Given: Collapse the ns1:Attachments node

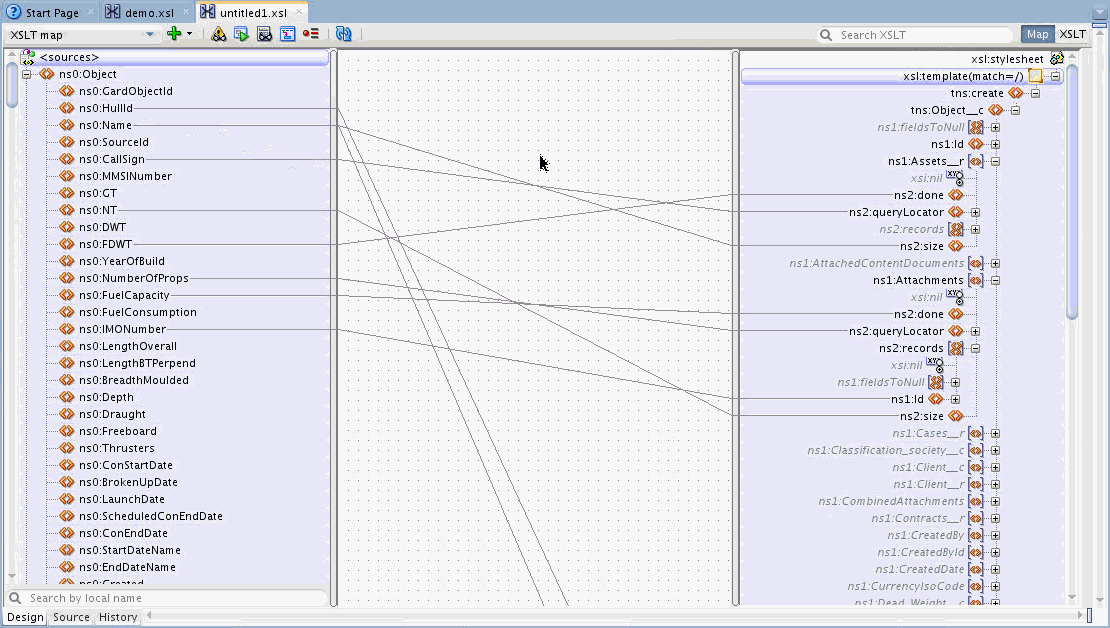Looking at the screenshot, I should 995,280.
